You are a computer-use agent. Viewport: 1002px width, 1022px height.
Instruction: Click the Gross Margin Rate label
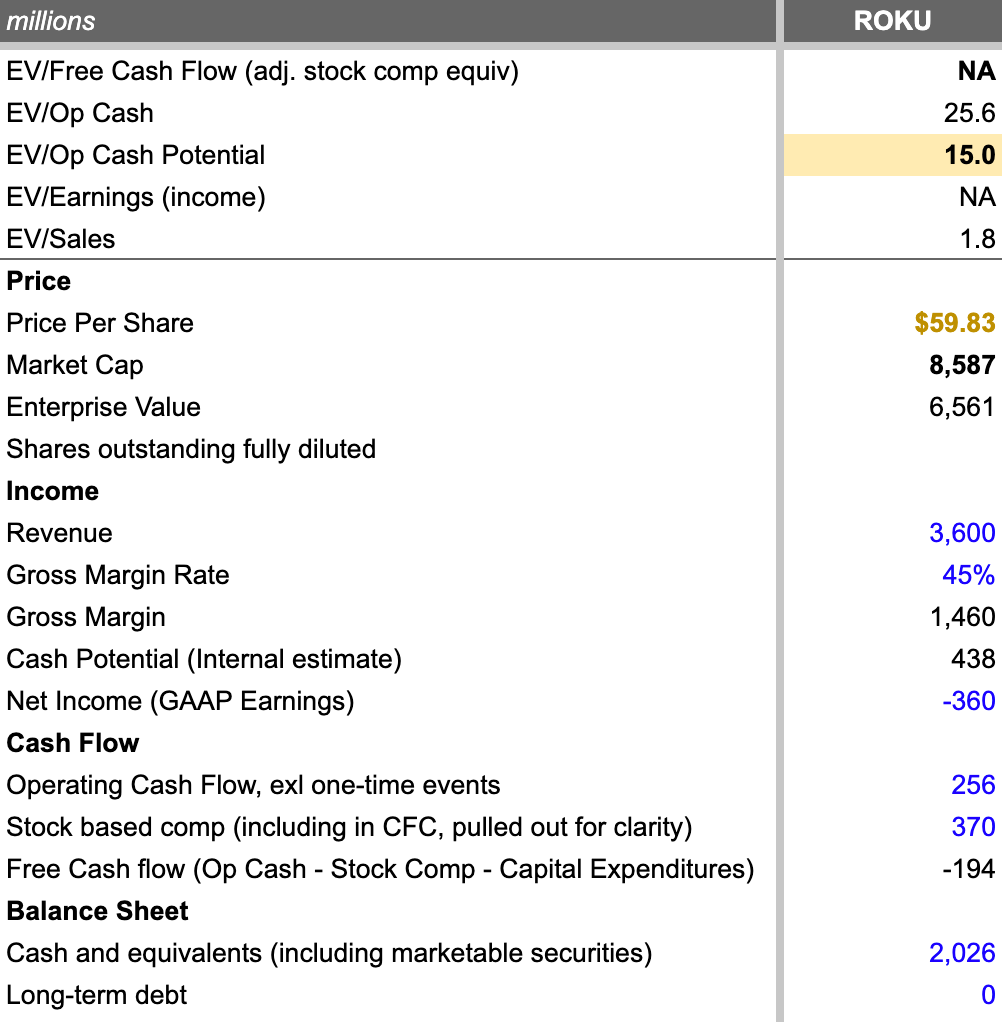[118, 576]
